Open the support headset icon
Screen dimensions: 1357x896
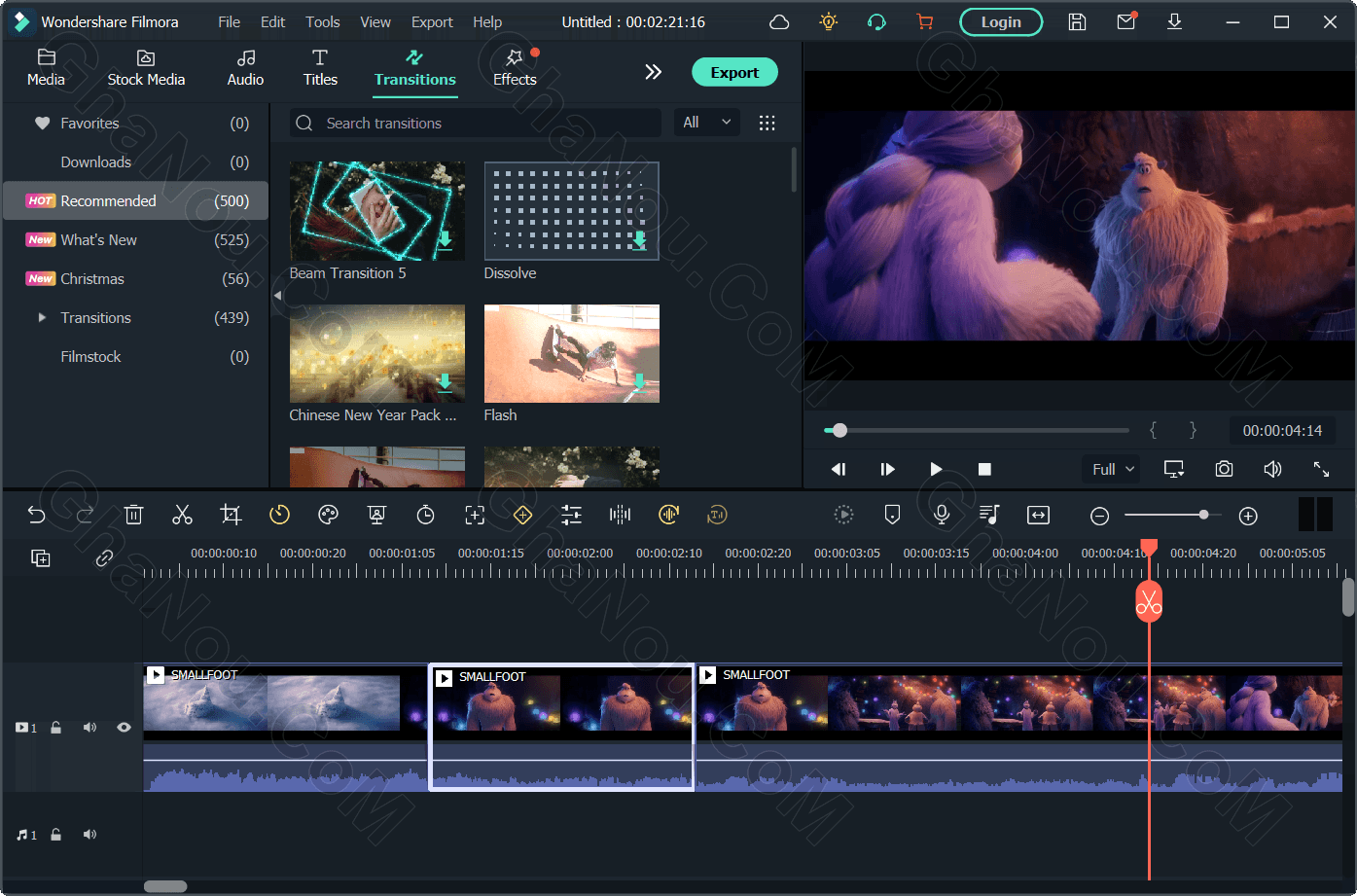(876, 22)
